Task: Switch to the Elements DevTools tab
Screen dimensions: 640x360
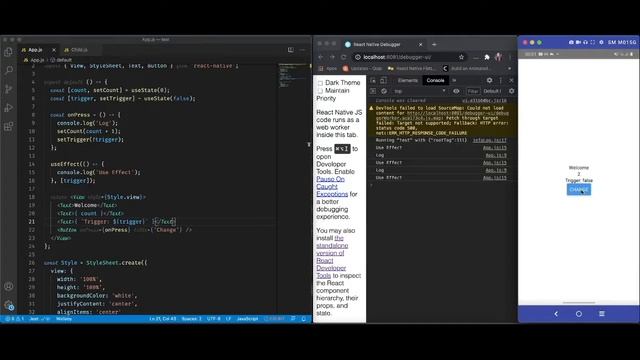Action: coord(408,80)
